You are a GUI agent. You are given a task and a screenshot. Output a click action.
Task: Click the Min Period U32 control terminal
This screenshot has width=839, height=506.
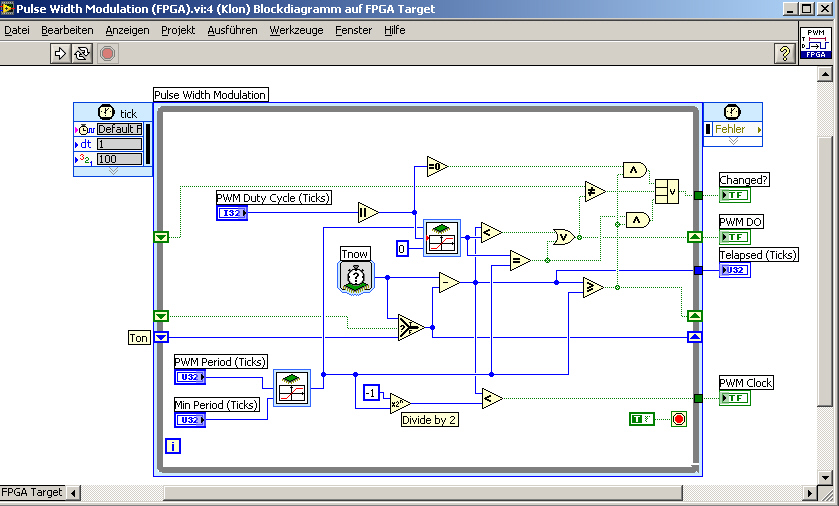point(190,420)
